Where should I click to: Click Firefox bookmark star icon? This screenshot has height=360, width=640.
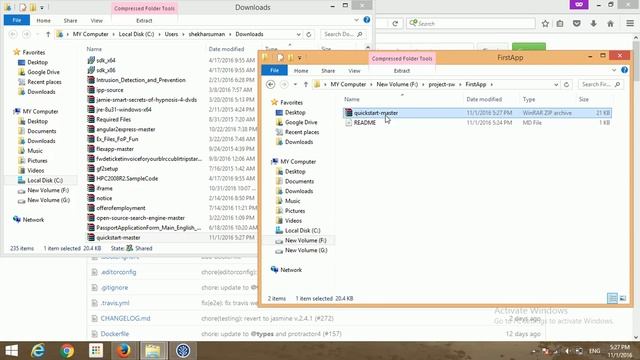[x=545, y=24]
